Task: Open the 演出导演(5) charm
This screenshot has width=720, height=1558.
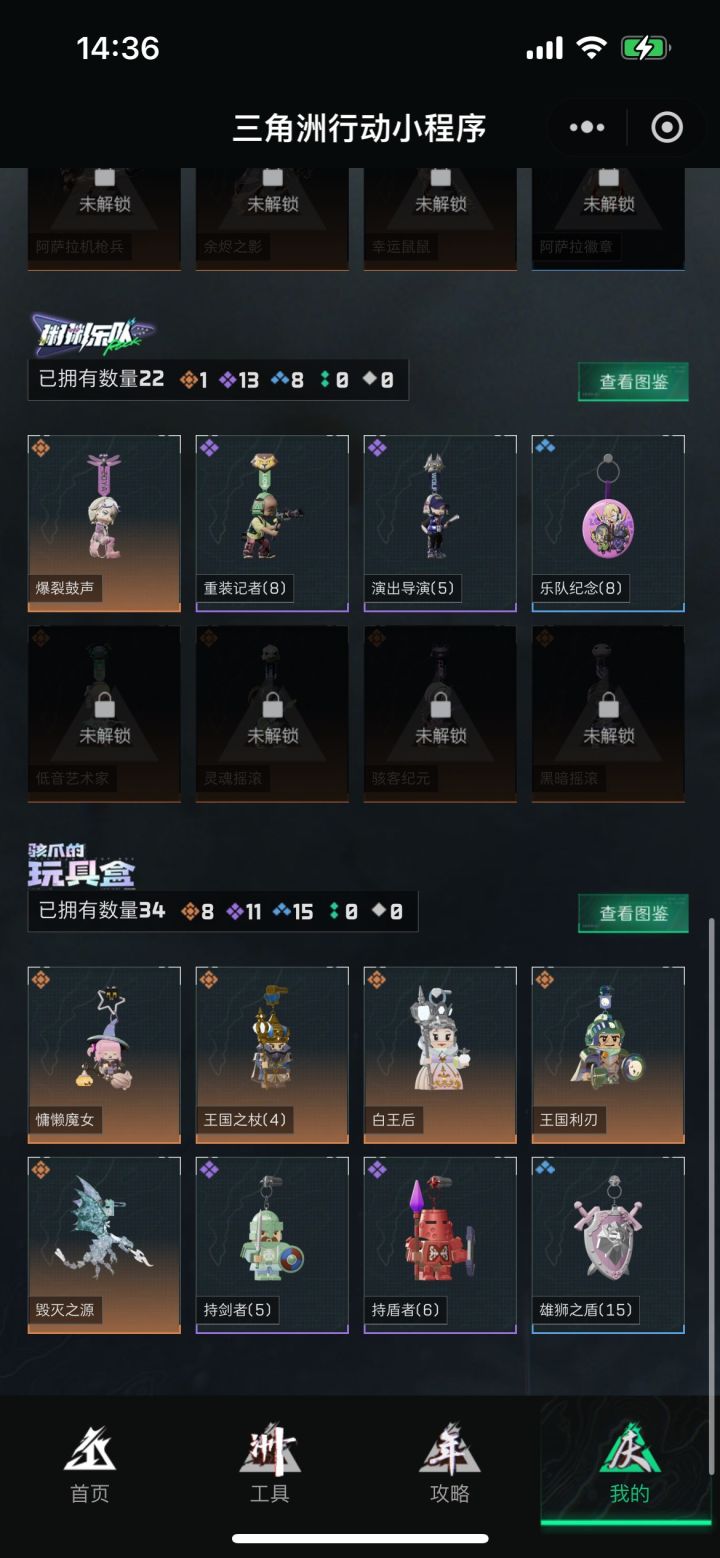Action: (x=440, y=523)
